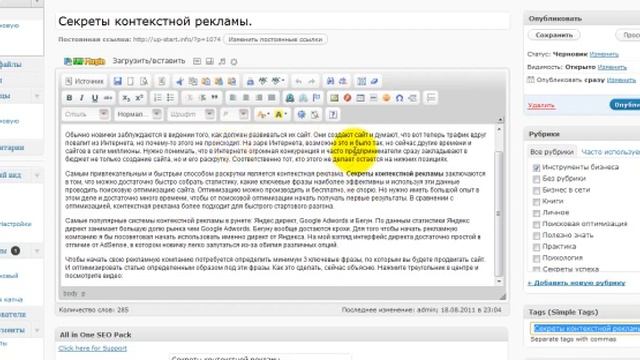640x360 pixels.
Task: Check the Личное category
Action: pyautogui.click(x=536, y=213)
